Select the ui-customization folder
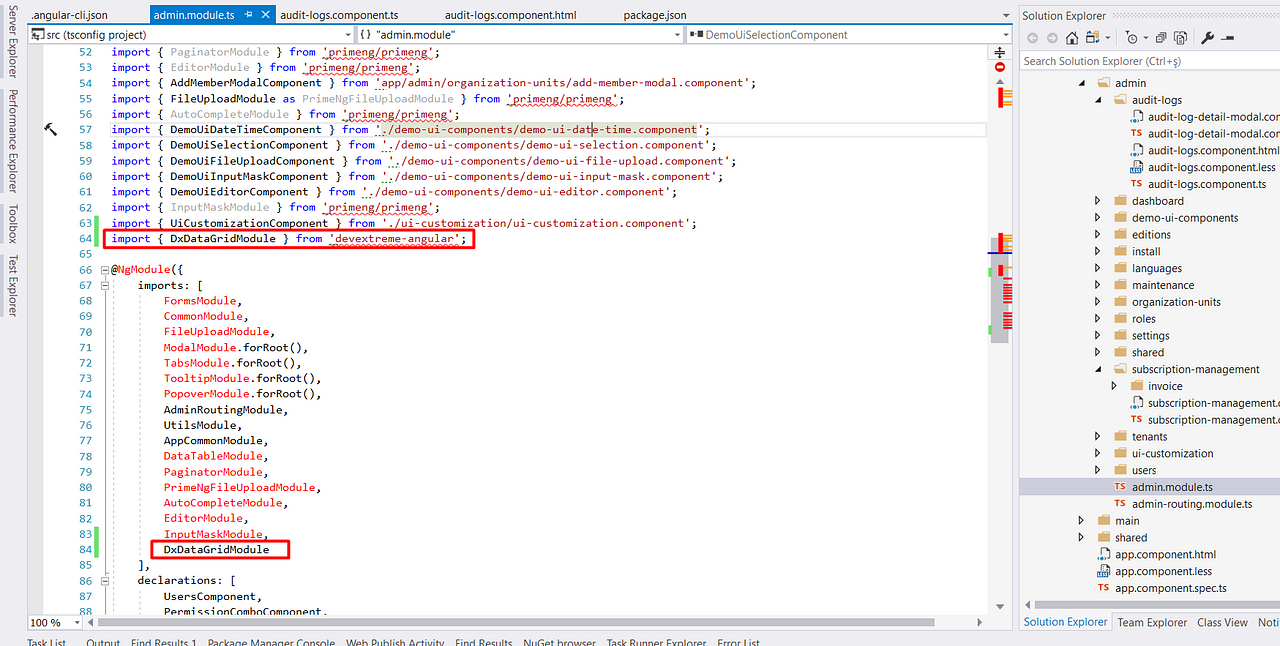This screenshot has height=646, width=1280. click(x=1172, y=453)
